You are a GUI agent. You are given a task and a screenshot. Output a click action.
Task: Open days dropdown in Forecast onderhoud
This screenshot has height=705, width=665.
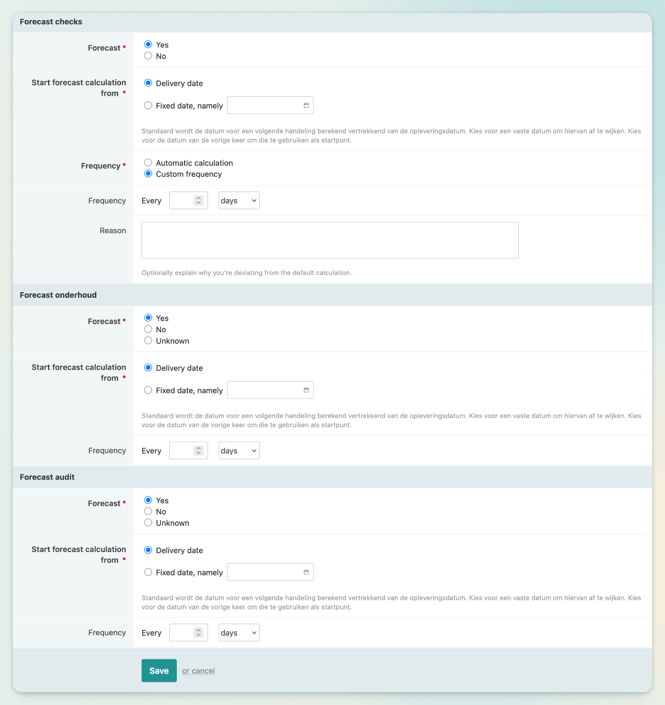(x=239, y=451)
